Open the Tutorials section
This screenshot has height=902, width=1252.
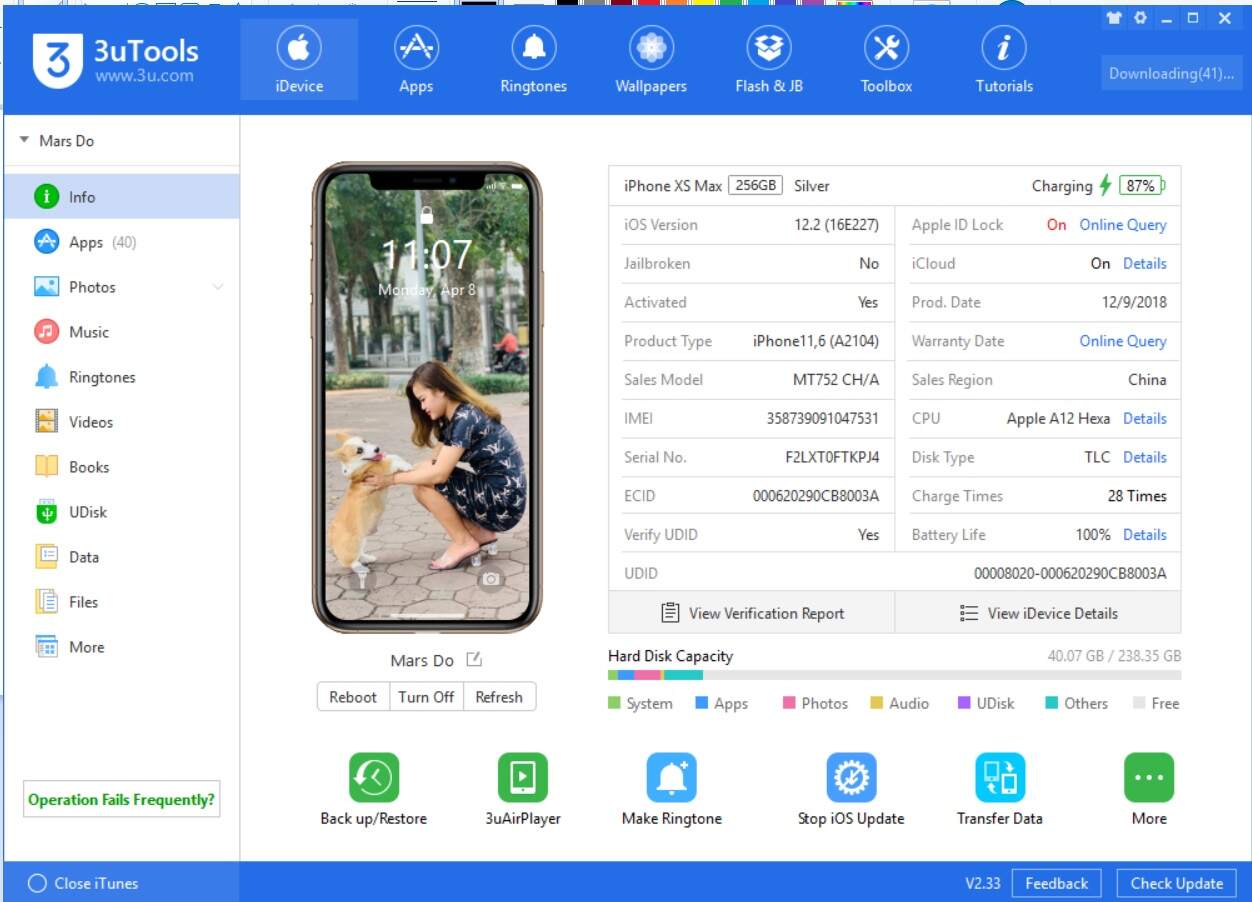pyautogui.click(x=1004, y=59)
